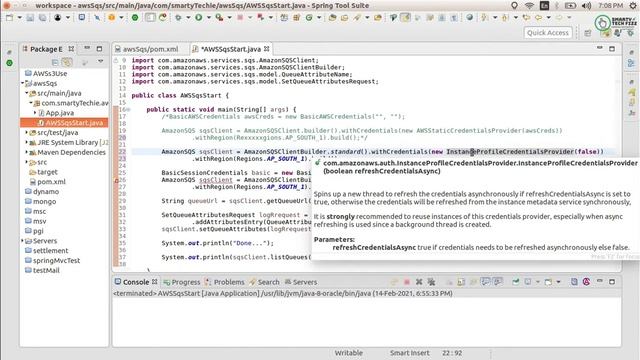This screenshot has width=640, height=360.
Task: Toggle Mark Occurrences in the toolbar
Action: pyautogui.click(x=405, y=18)
